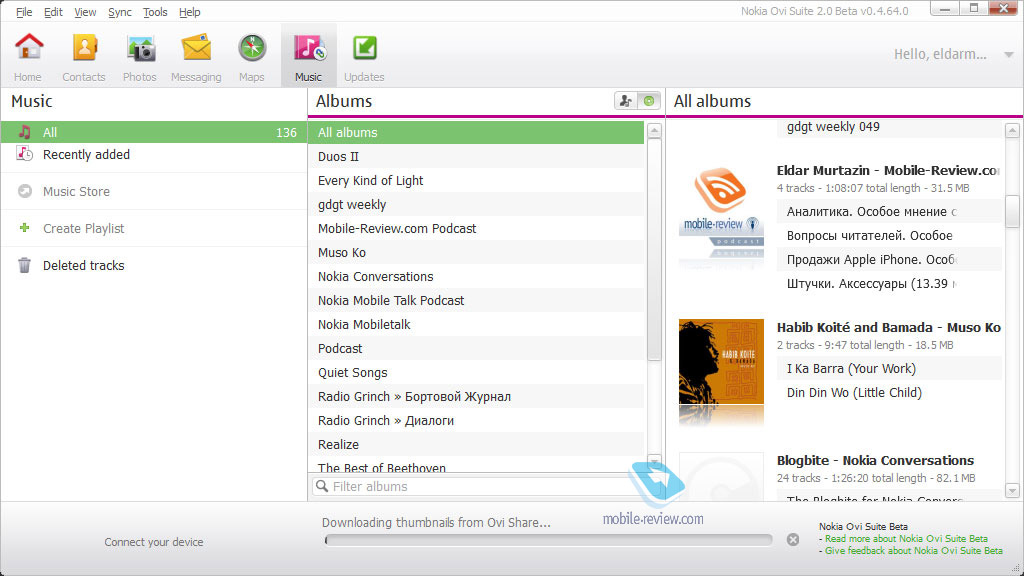The height and width of the screenshot is (576, 1024).
Task: Open the File menu
Action: coord(24,12)
